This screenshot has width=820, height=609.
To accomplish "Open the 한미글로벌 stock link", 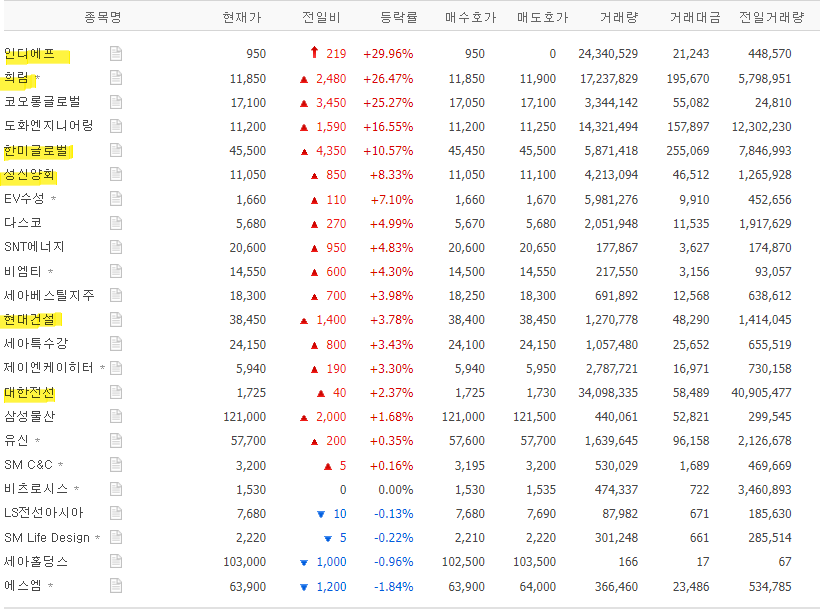I will pyautogui.click(x=36, y=151).
